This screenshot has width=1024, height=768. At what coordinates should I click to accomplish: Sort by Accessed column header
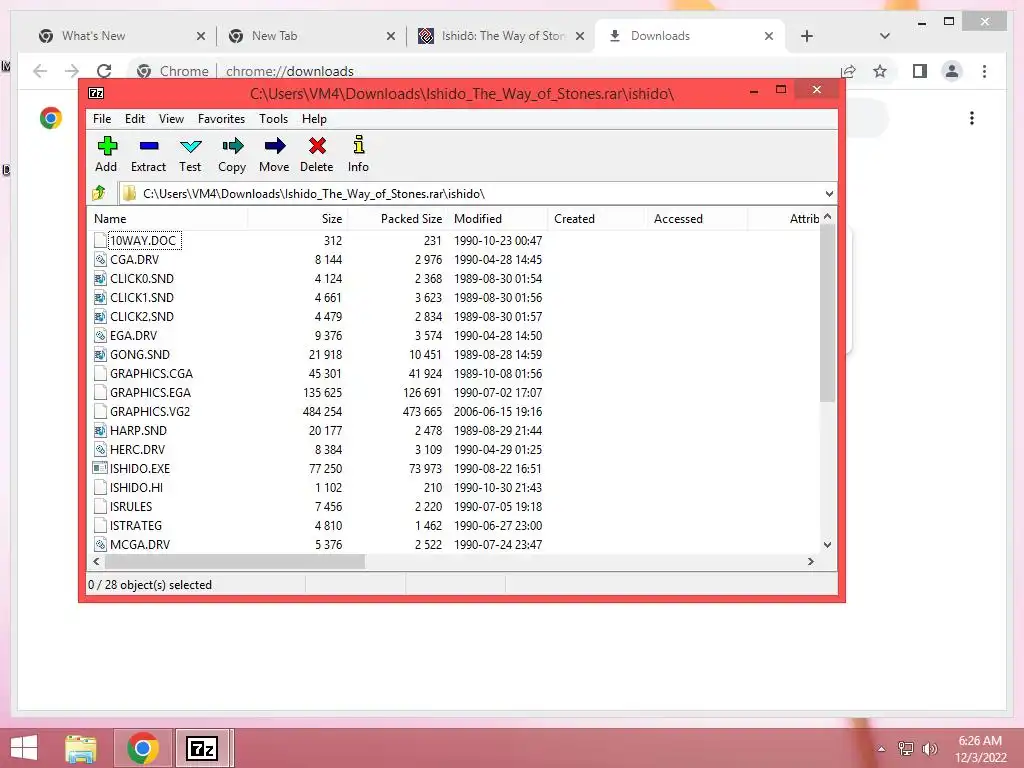[697, 219]
